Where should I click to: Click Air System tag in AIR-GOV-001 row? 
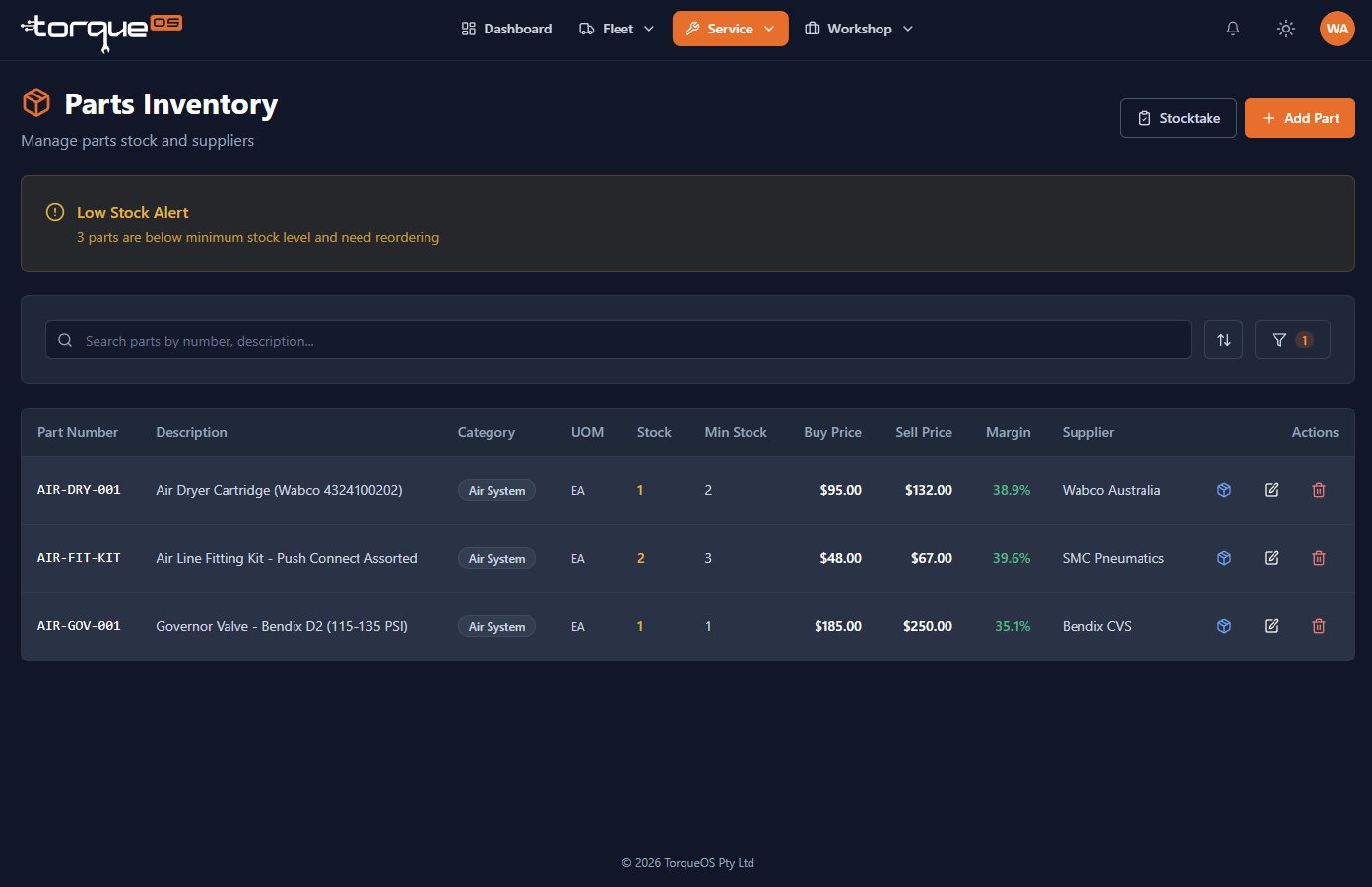pyautogui.click(x=496, y=627)
